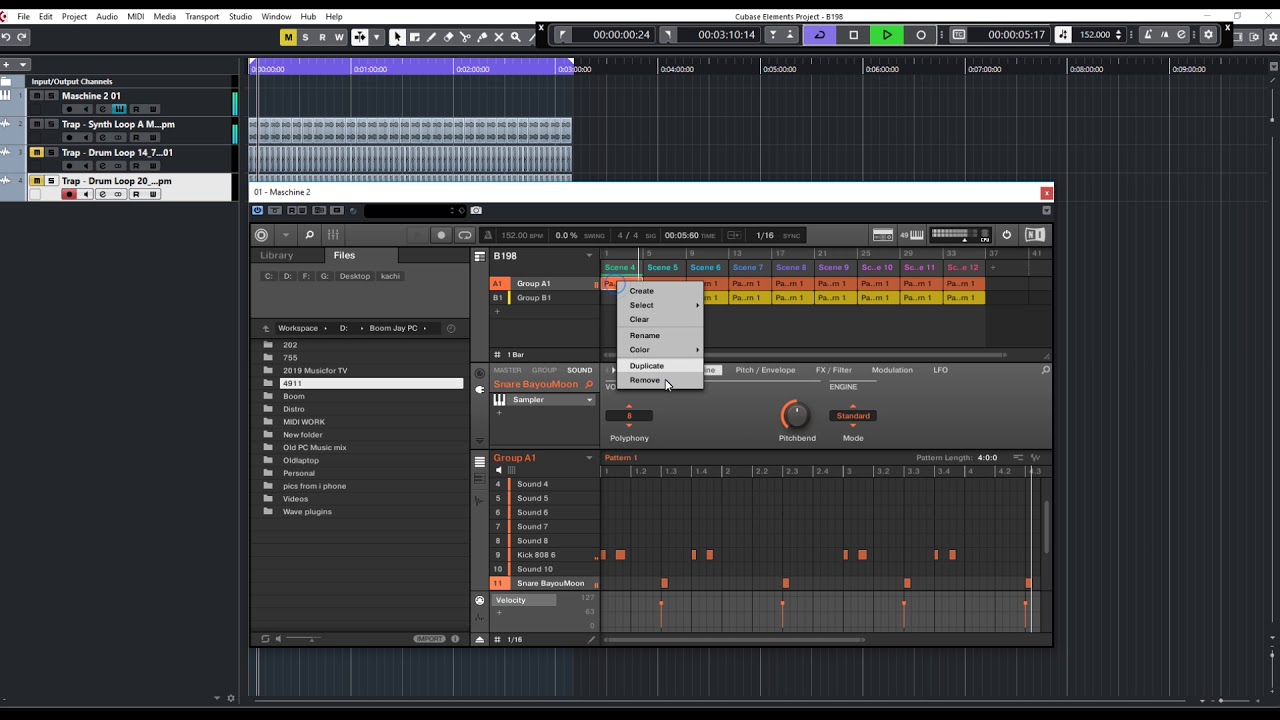
Task: Select the Erase tool in toolbar
Action: click(x=448, y=37)
